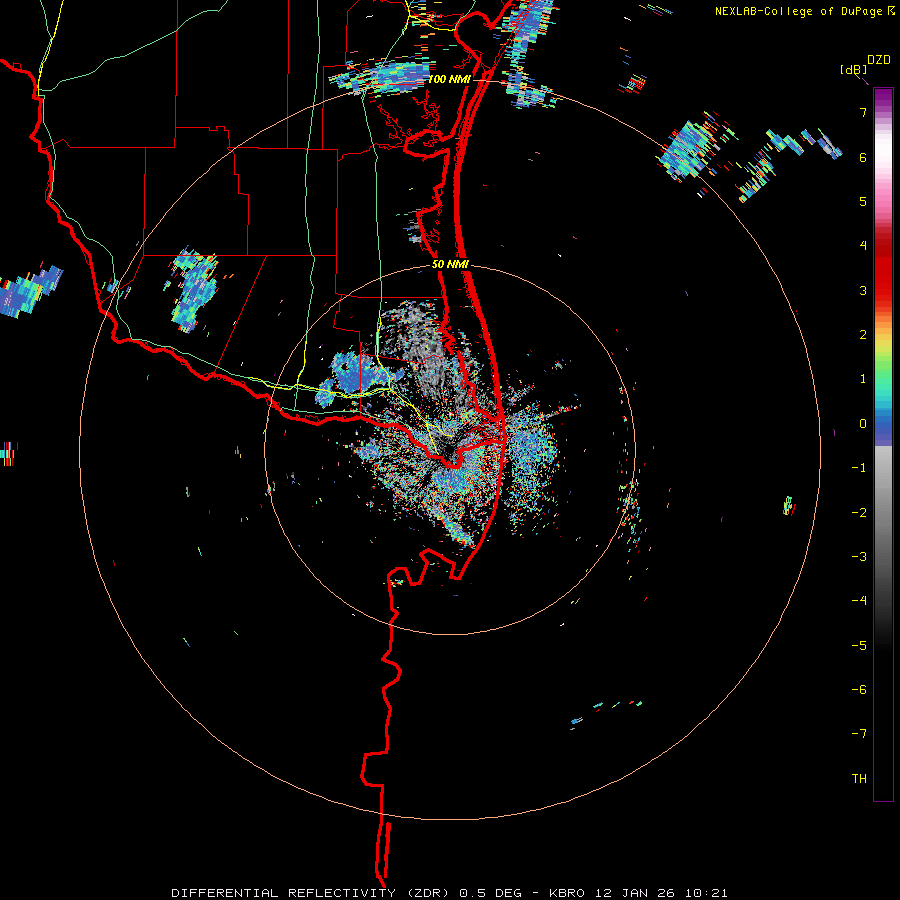The height and width of the screenshot is (900, 900).
Task: Click the 6 value on the color legend
Action: click(x=863, y=157)
